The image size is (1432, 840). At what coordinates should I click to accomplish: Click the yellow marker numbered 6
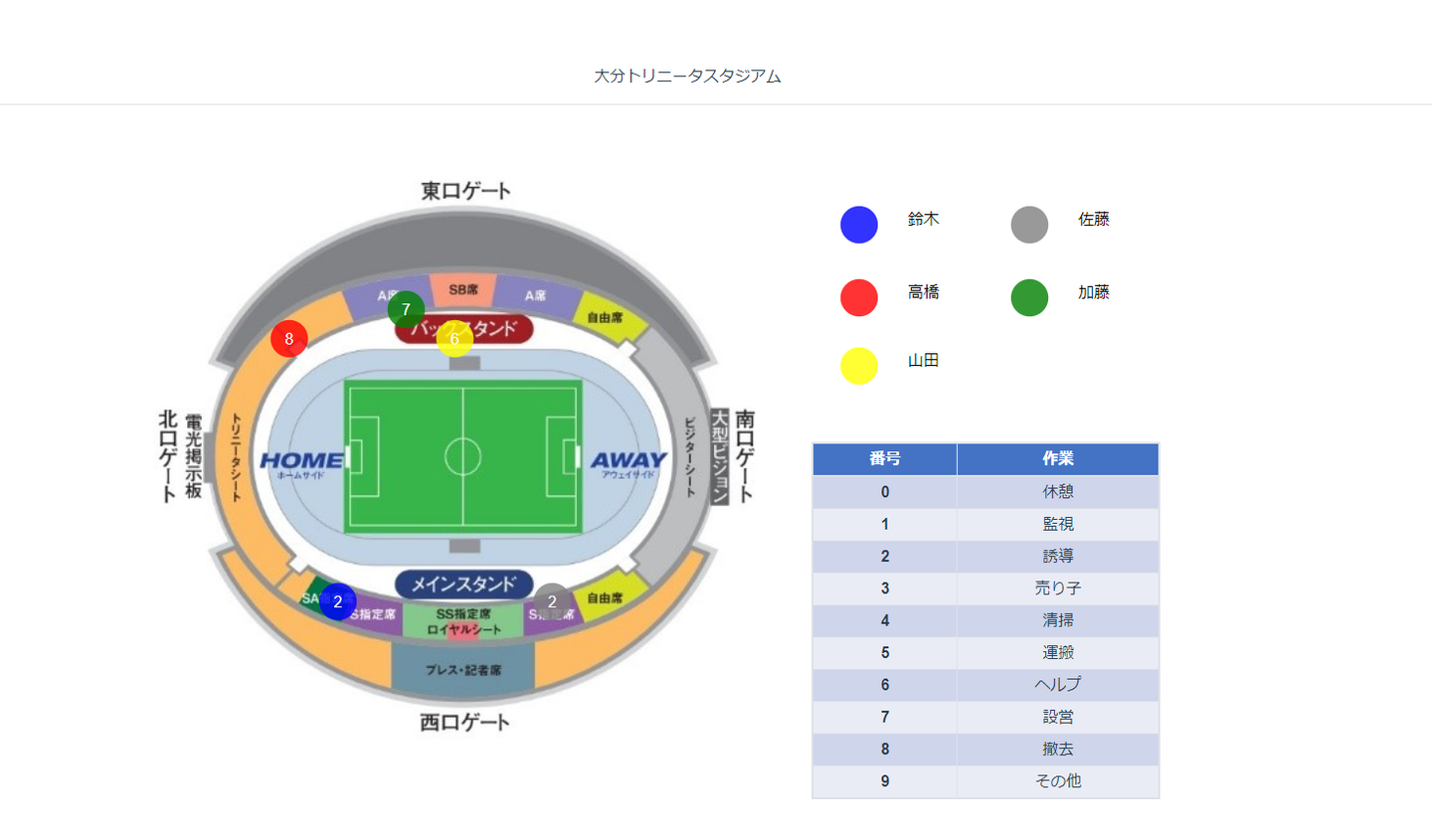pyautogui.click(x=454, y=339)
